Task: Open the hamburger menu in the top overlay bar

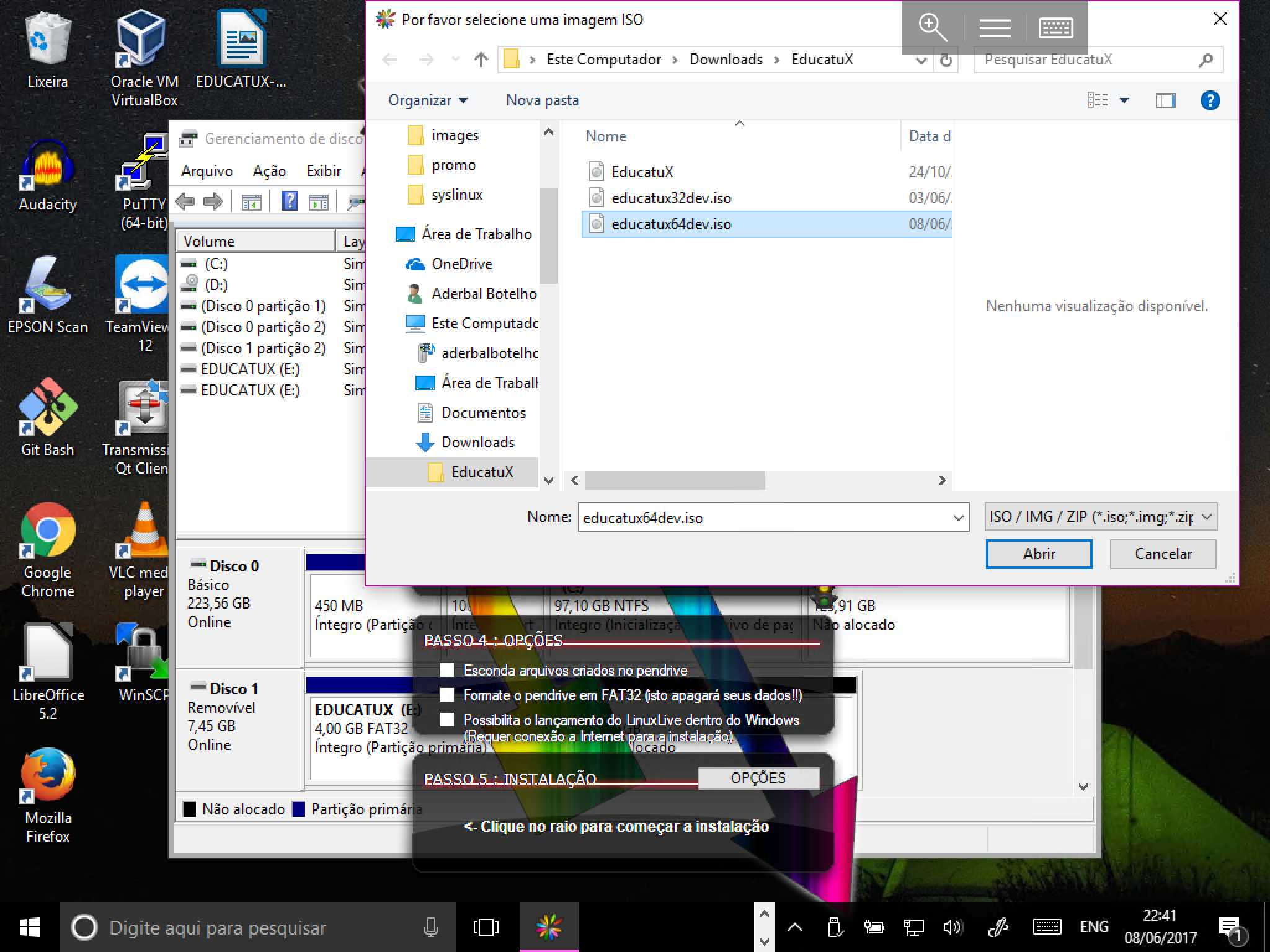Action: coord(995,28)
